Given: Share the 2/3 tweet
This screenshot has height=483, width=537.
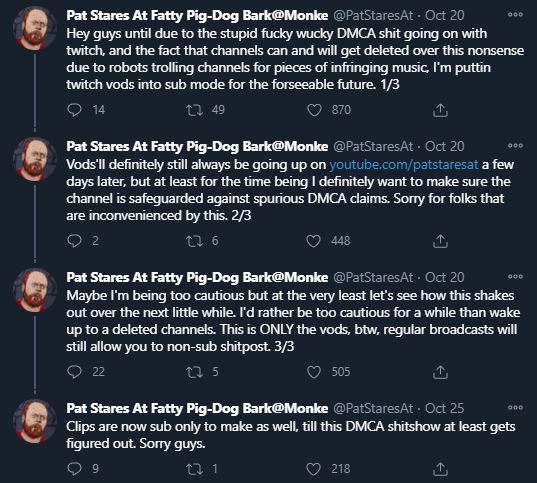Looking at the screenshot, I should [440, 241].
